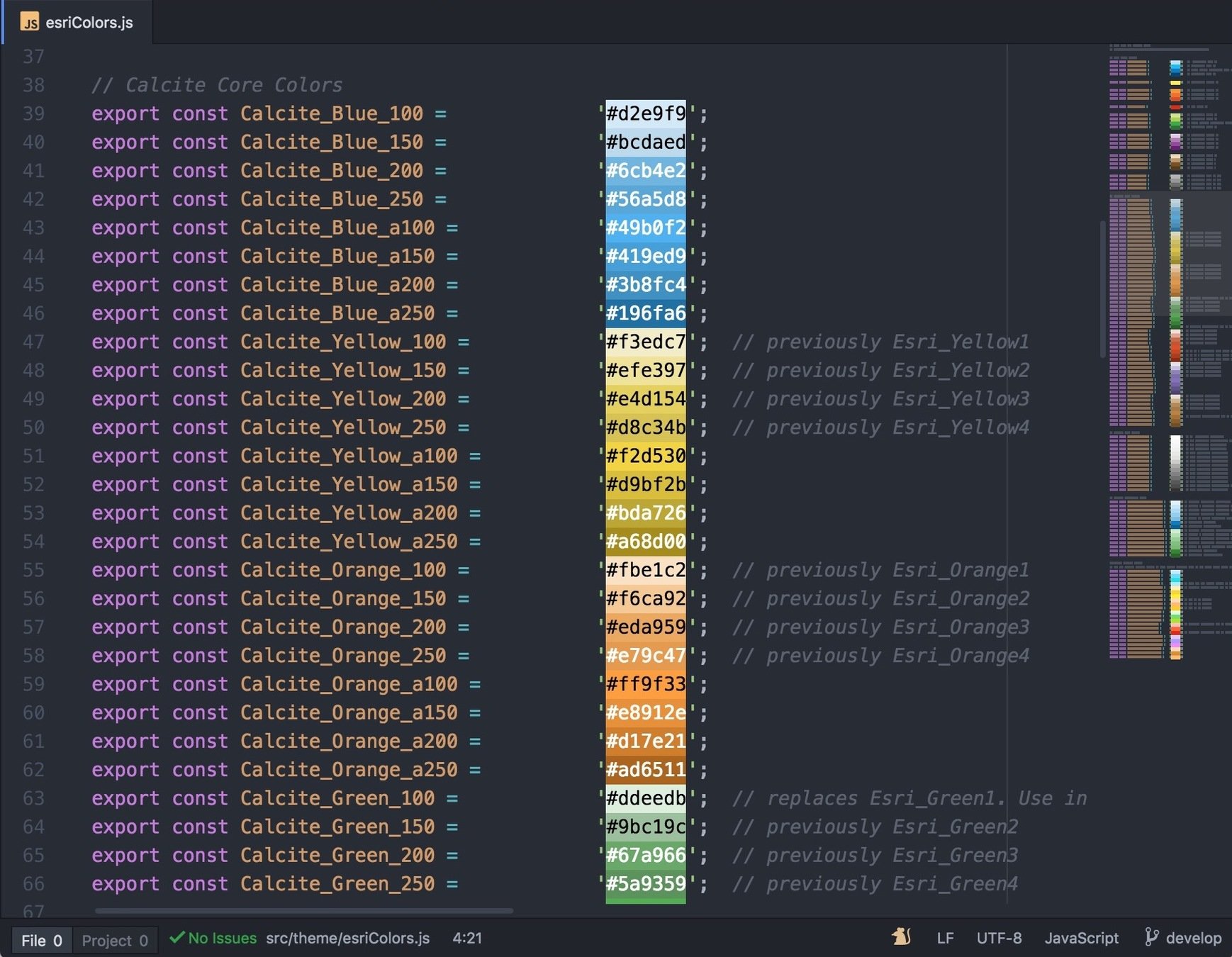Click comment 'previously Esri_Yellow1'
1232x957 pixels.
[x=897, y=342]
